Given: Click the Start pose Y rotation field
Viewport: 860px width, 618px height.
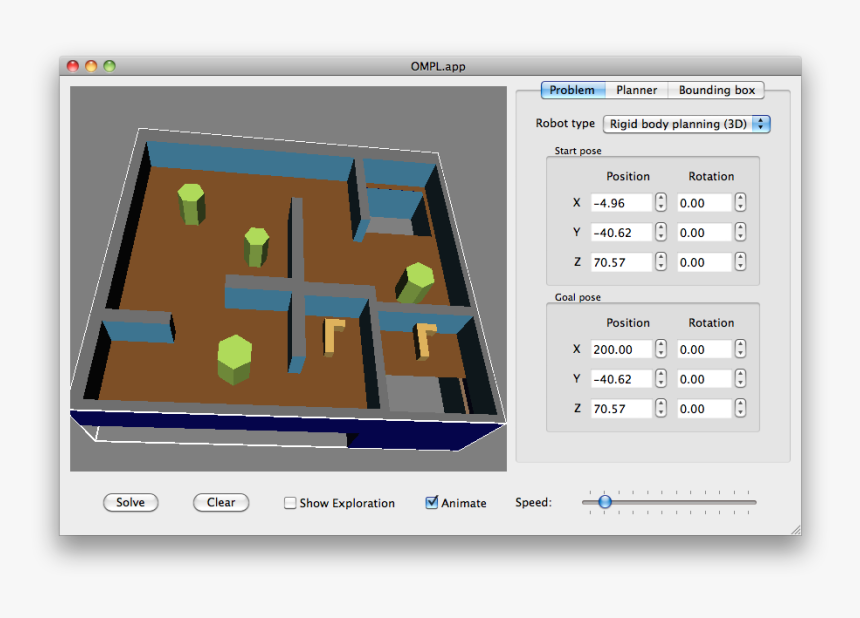Looking at the screenshot, I should pos(704,233).
